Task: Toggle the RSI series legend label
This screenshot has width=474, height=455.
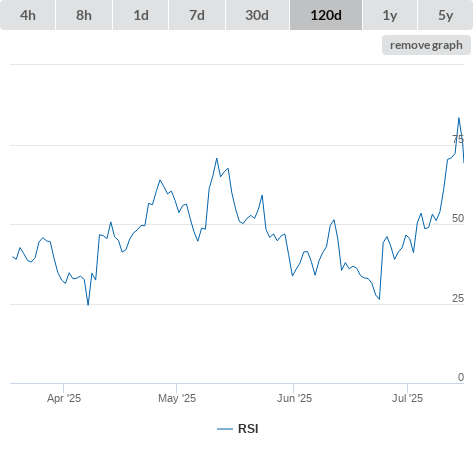Action: [x=248, y=429]
